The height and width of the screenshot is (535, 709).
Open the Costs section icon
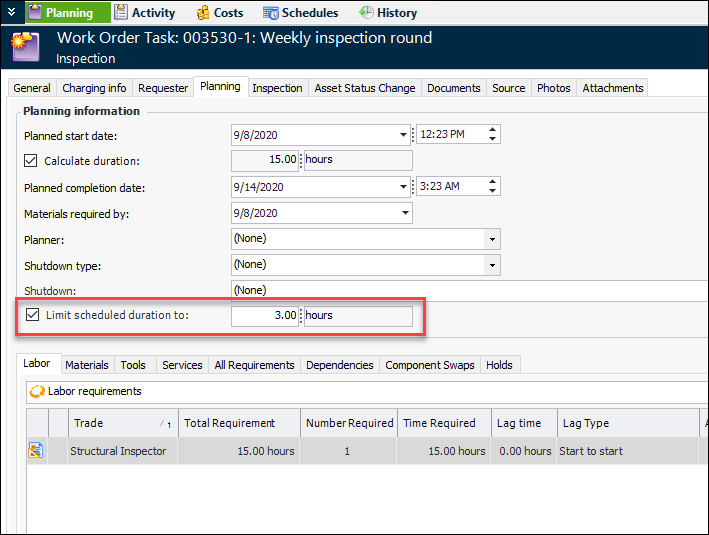tap(203, 13)
